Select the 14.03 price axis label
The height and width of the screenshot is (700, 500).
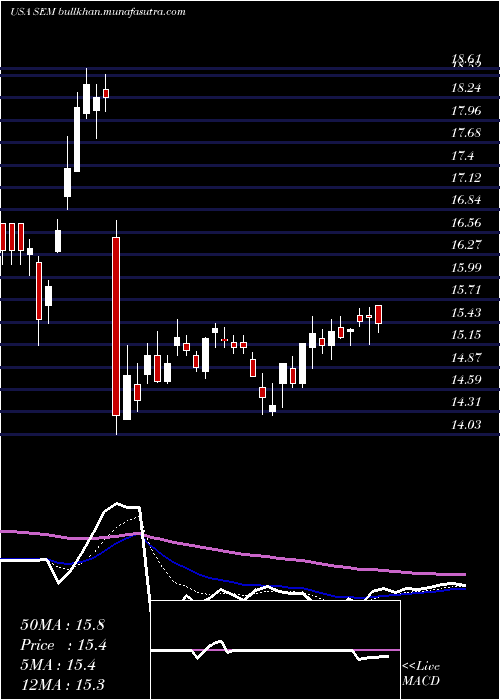point(466,424)
